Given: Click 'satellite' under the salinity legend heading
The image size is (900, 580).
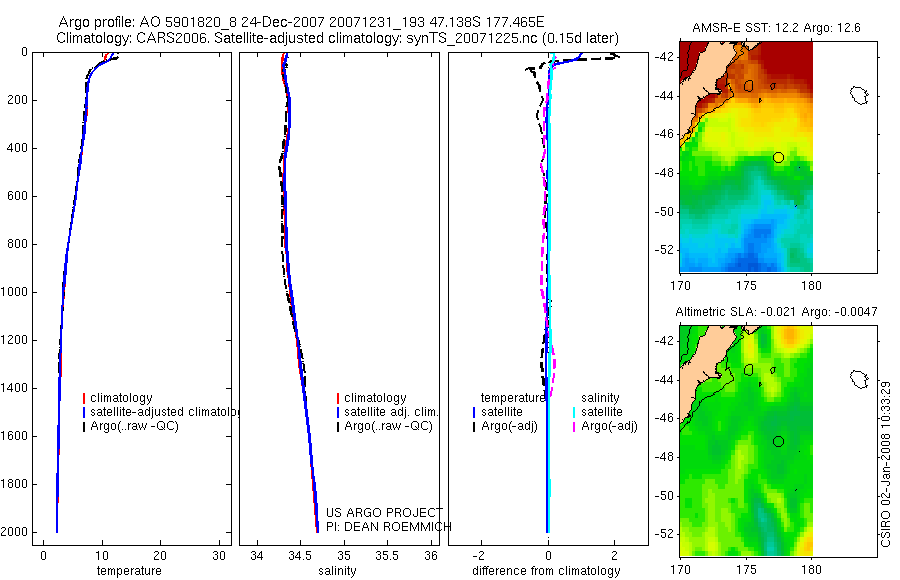Looking at the screenshot, I should 602,412.
